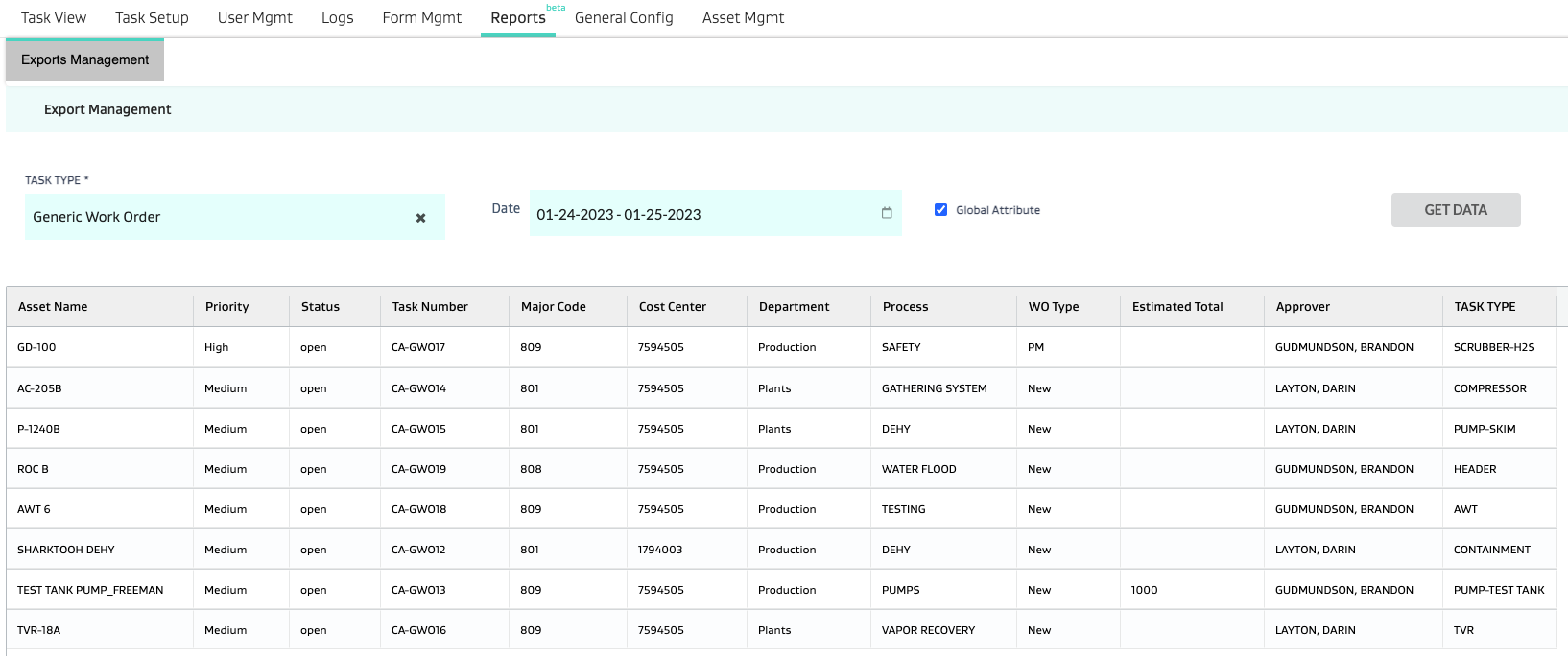Image resolution: width=1568 pixels, height=656 pixels.
Task: Click the CA-GWO13 task number cell
Action: tap(418, 590)
